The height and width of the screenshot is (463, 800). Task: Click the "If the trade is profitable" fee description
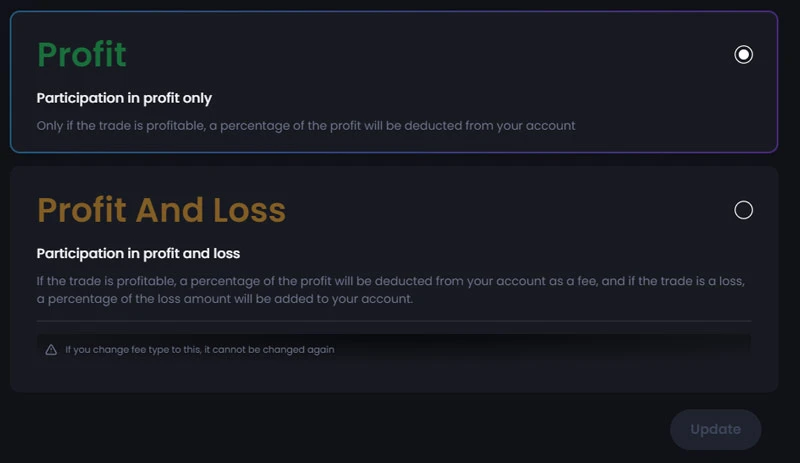(390, 281)
